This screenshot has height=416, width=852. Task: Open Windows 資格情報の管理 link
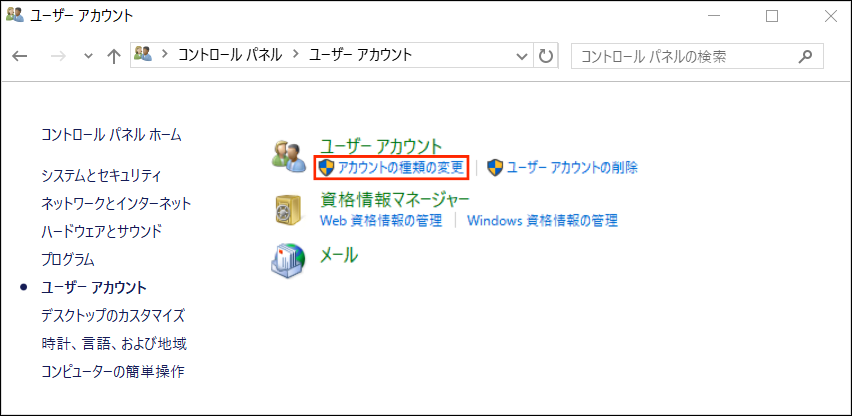pyautogui.click(x=542, y=220)
